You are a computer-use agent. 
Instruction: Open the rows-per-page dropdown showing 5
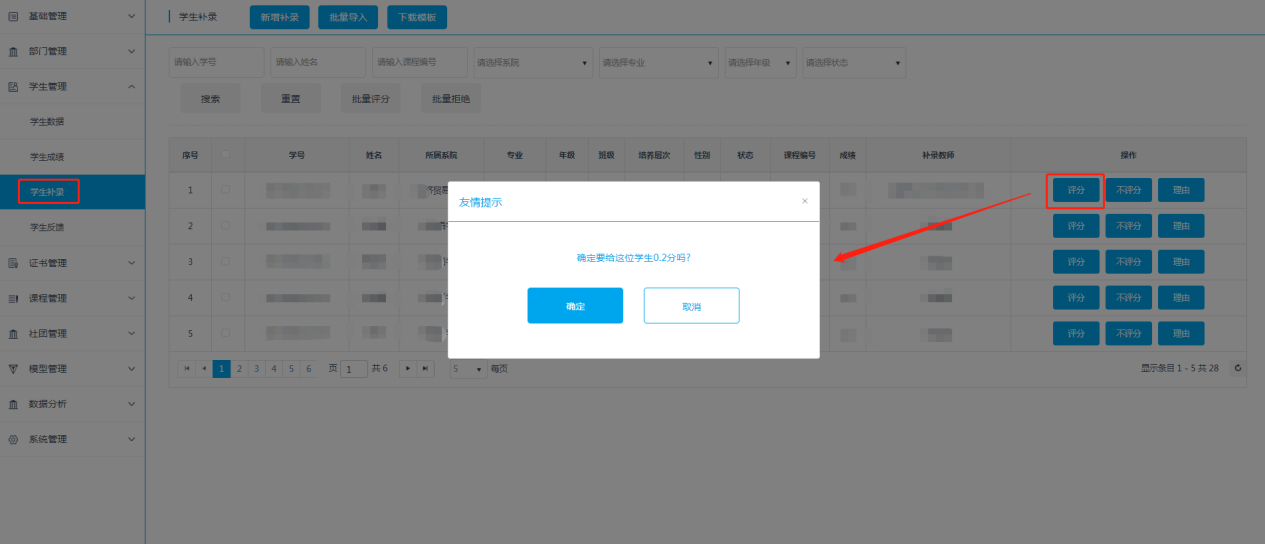[468, 369]
